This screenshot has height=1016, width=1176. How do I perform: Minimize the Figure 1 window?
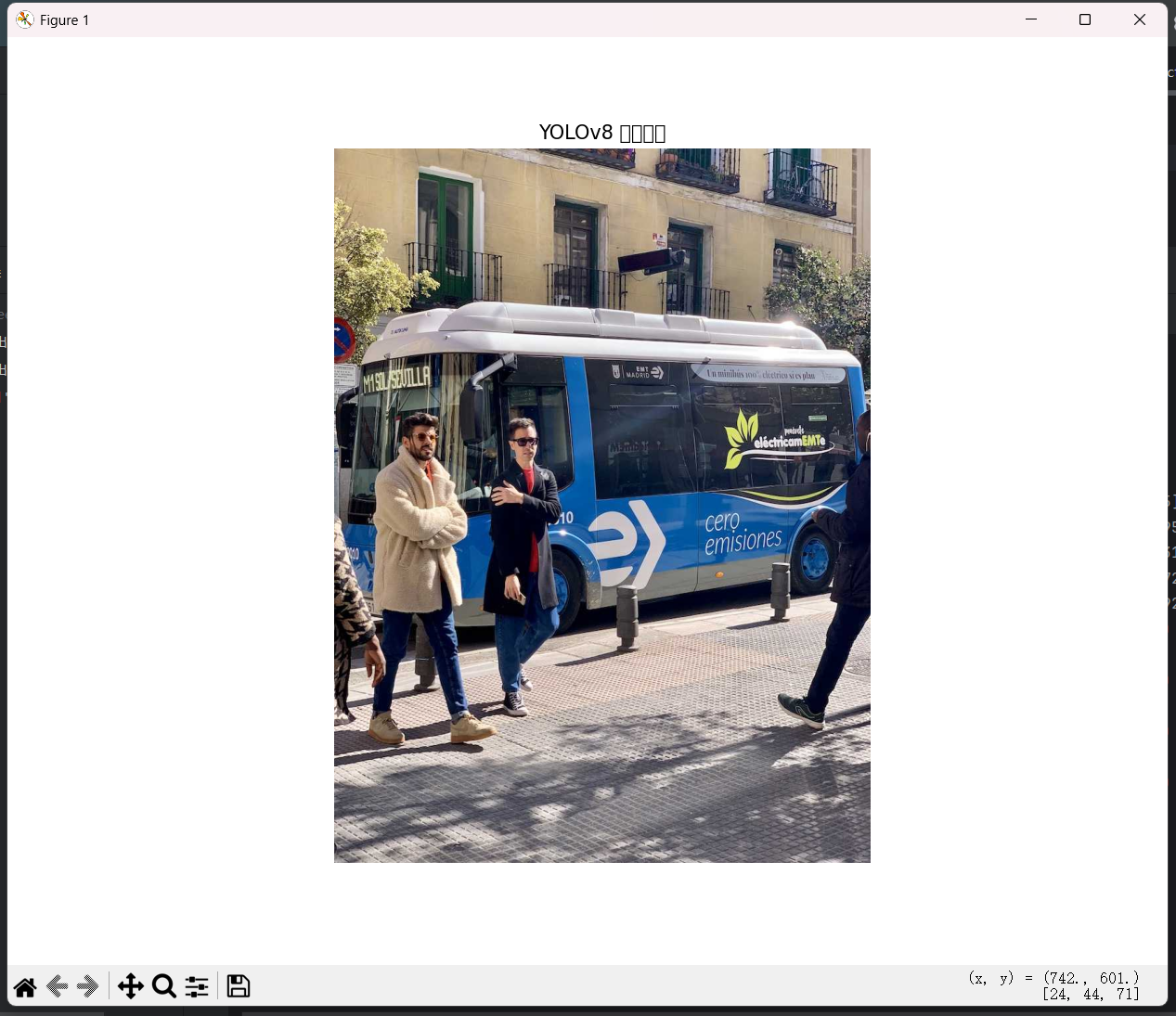(x=1031, y=19)
